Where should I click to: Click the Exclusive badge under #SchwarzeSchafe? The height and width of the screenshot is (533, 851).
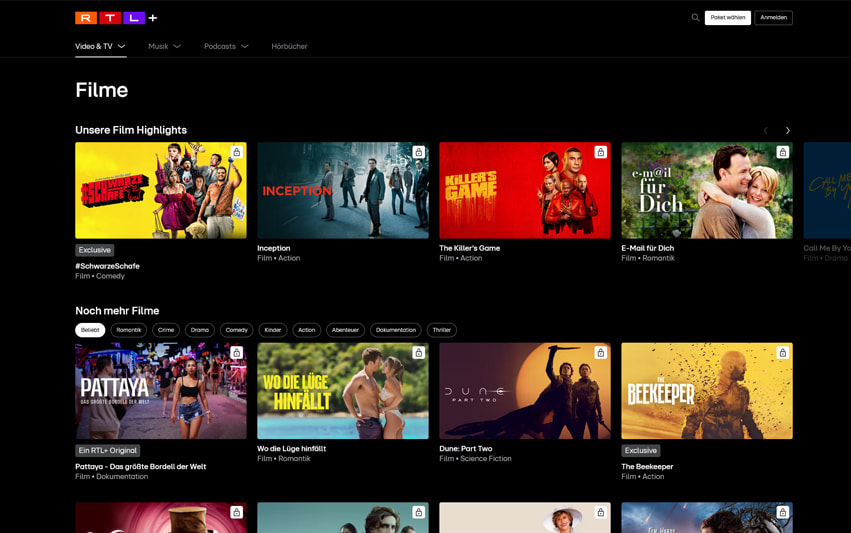coord(94,250)
